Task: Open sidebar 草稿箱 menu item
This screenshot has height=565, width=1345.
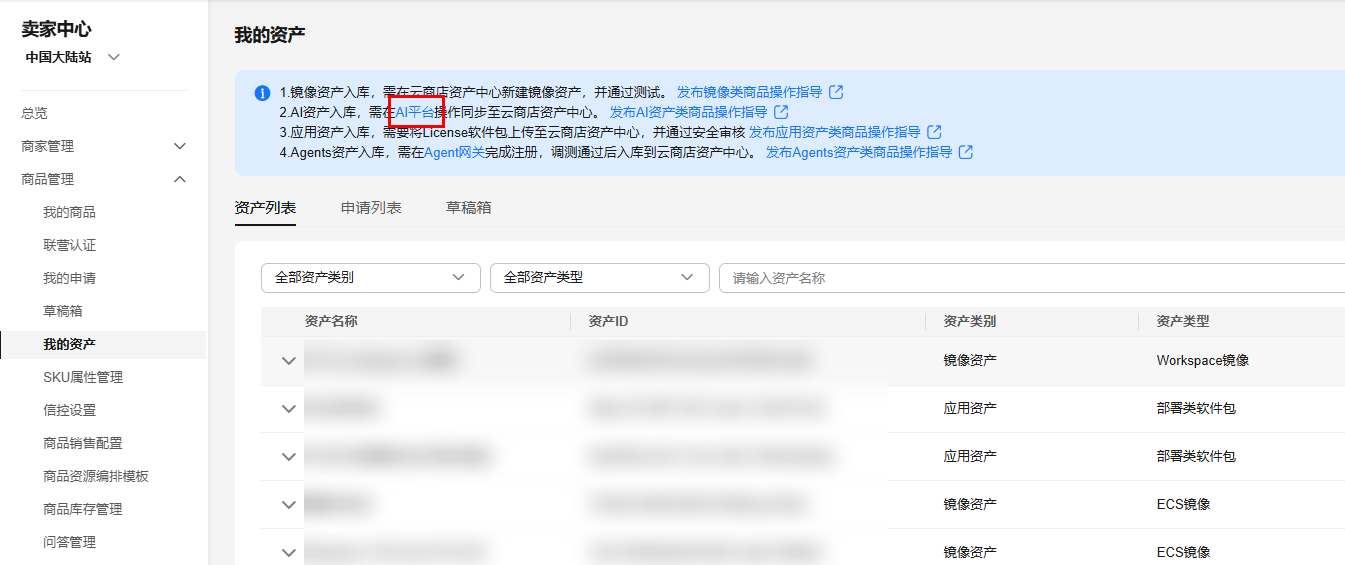Action: coord(63,311)
